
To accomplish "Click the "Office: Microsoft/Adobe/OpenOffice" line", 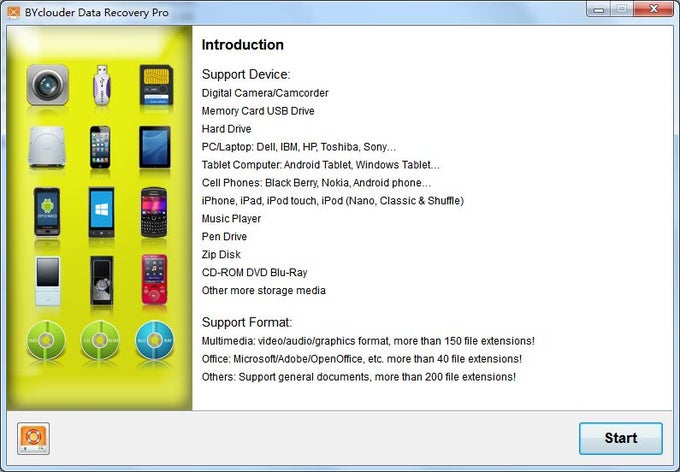I will [x=362, y=359].
